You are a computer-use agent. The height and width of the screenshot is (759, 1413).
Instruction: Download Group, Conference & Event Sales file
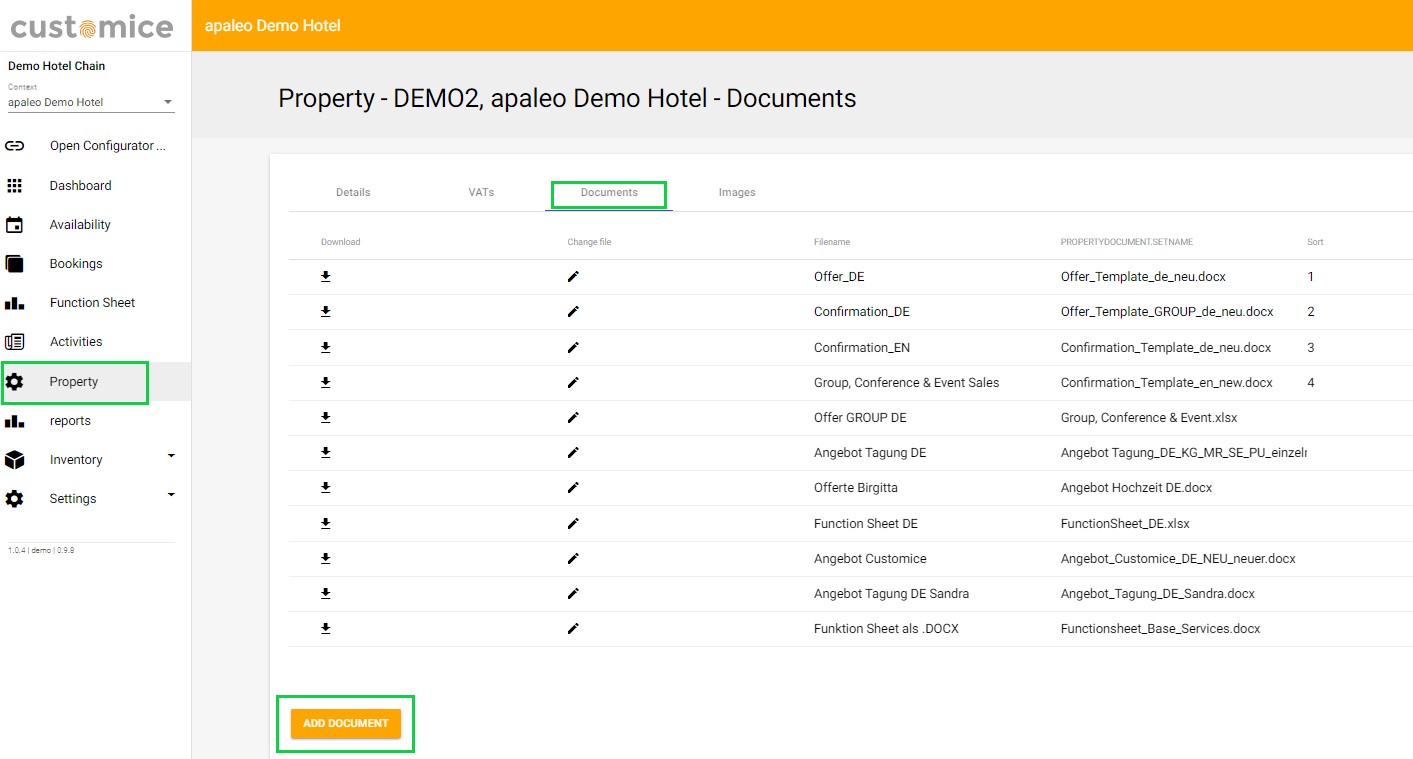coord(326,382)
